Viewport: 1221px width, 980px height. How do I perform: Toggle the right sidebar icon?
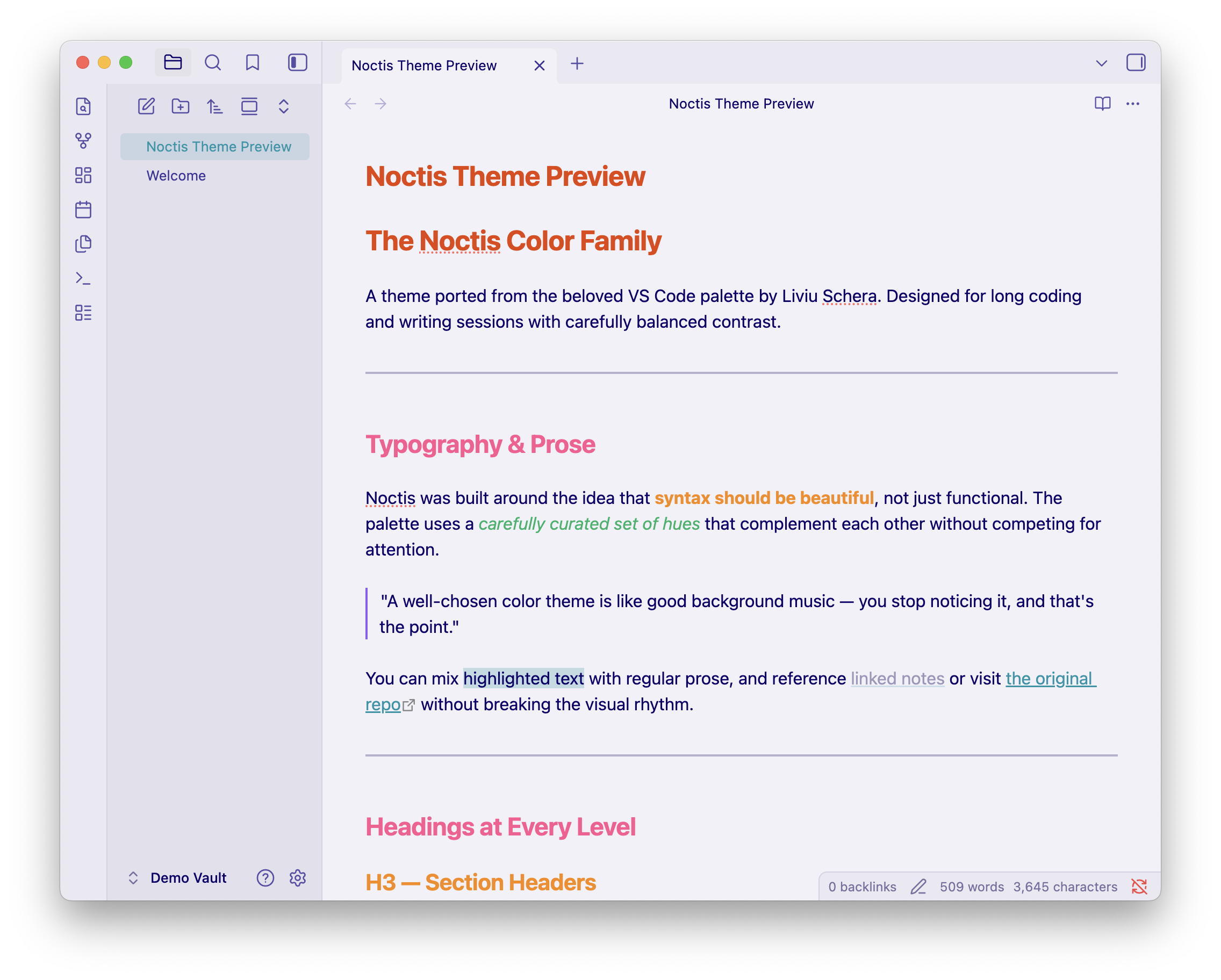pyautogui.click(x=1136, y=62)
